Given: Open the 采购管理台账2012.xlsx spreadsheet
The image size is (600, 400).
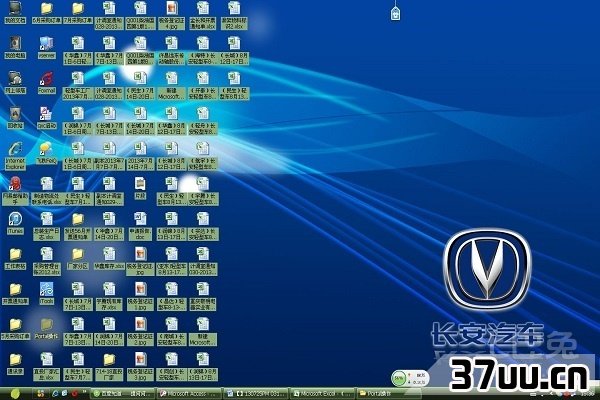Looking at the screenshot, I should tap(47, 261).
